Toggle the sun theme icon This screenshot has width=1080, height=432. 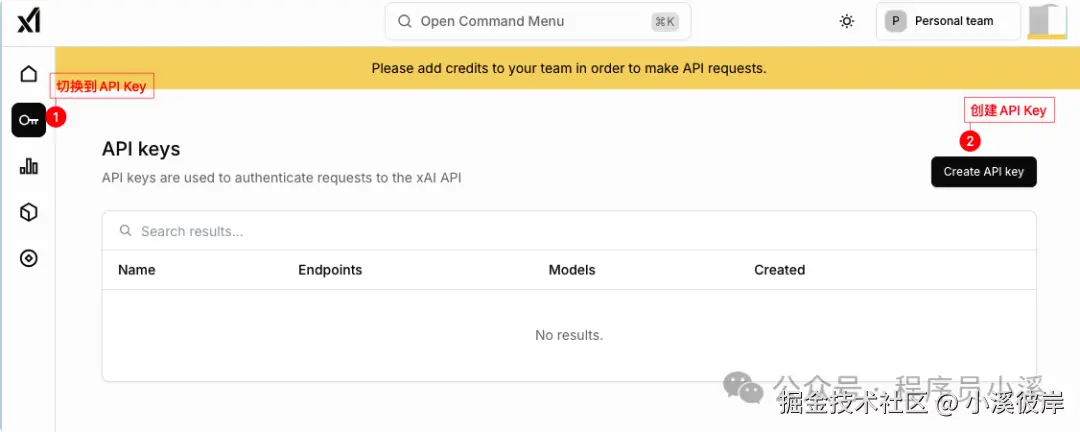847,21
